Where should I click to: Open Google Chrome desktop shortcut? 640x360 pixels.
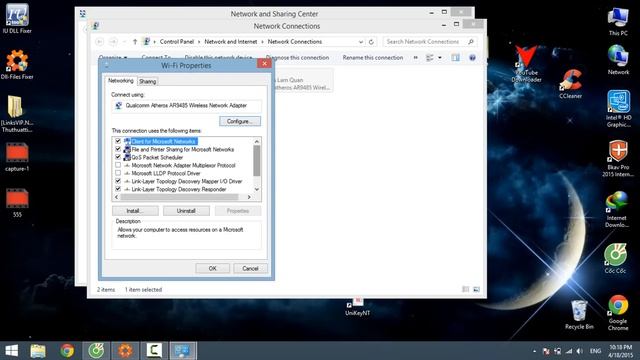tap(618, 313)
